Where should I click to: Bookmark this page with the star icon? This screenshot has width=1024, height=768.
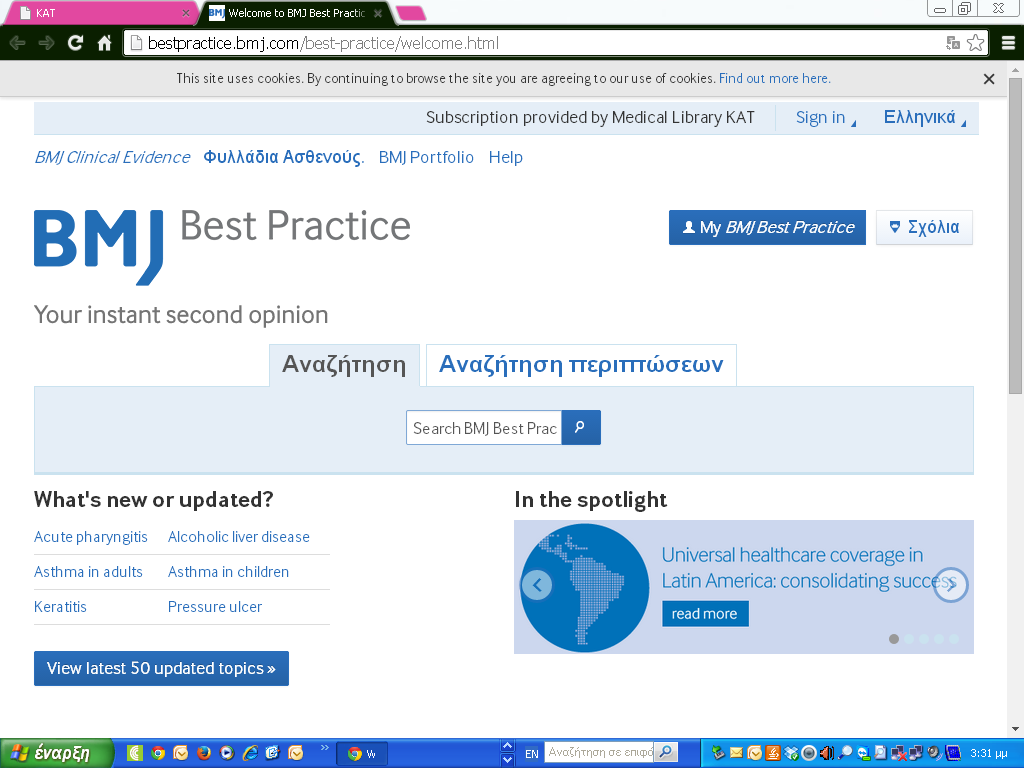[975, 43]
